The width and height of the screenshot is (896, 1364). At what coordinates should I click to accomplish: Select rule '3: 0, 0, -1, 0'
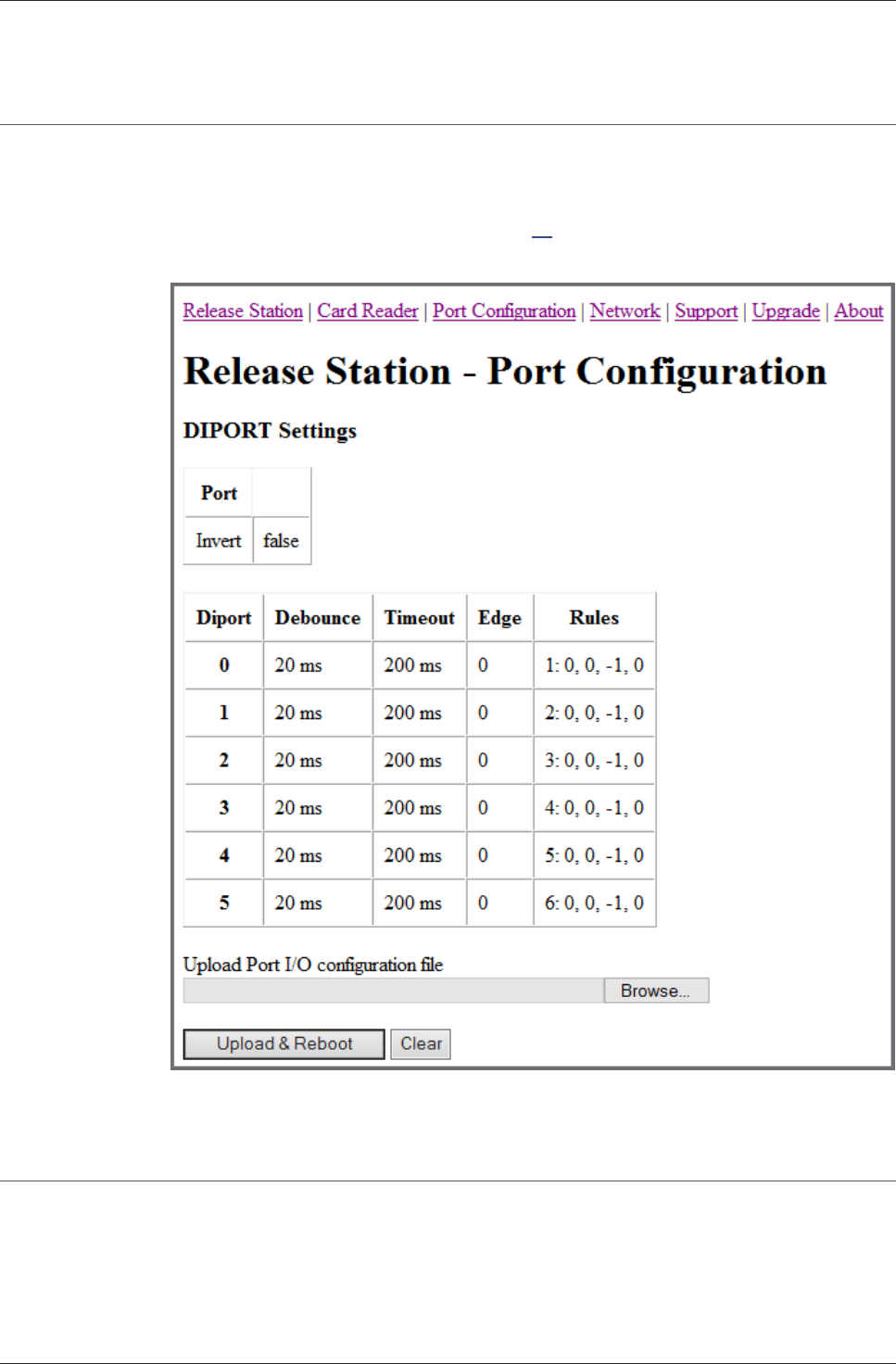pyautogui.click(x=594, y=760)
